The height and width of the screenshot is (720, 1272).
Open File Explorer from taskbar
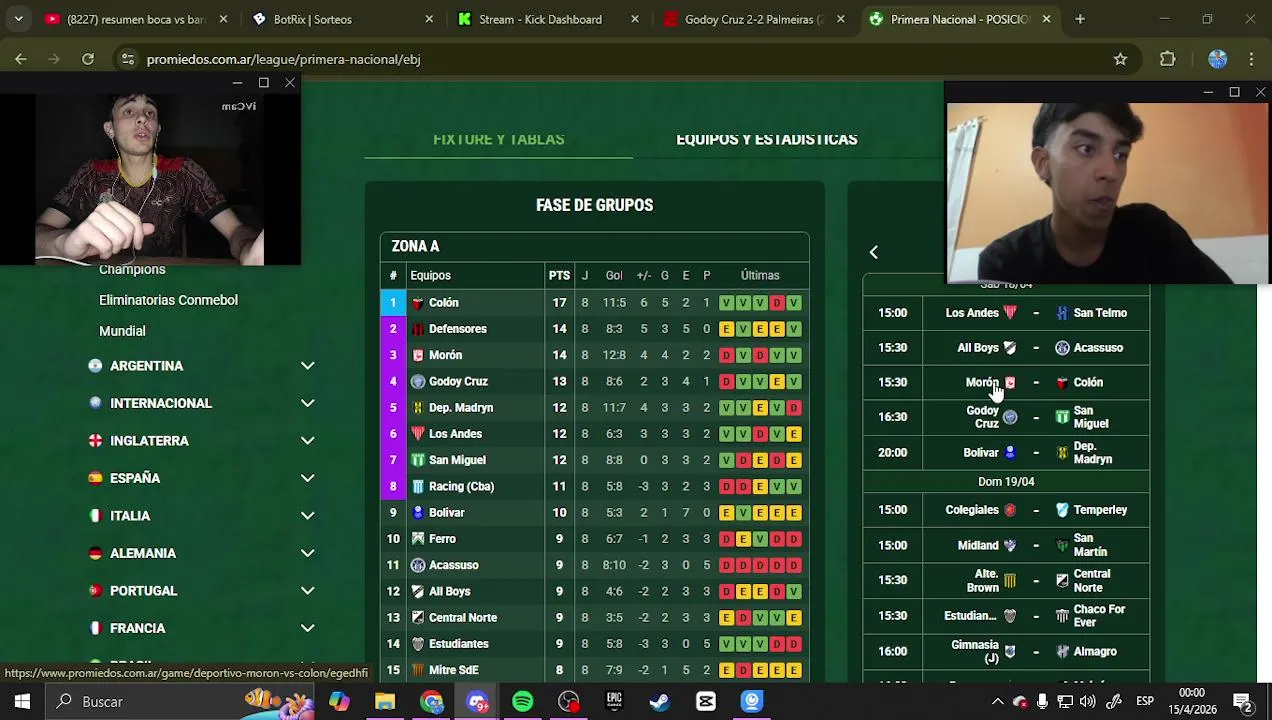tap(385, 701)
